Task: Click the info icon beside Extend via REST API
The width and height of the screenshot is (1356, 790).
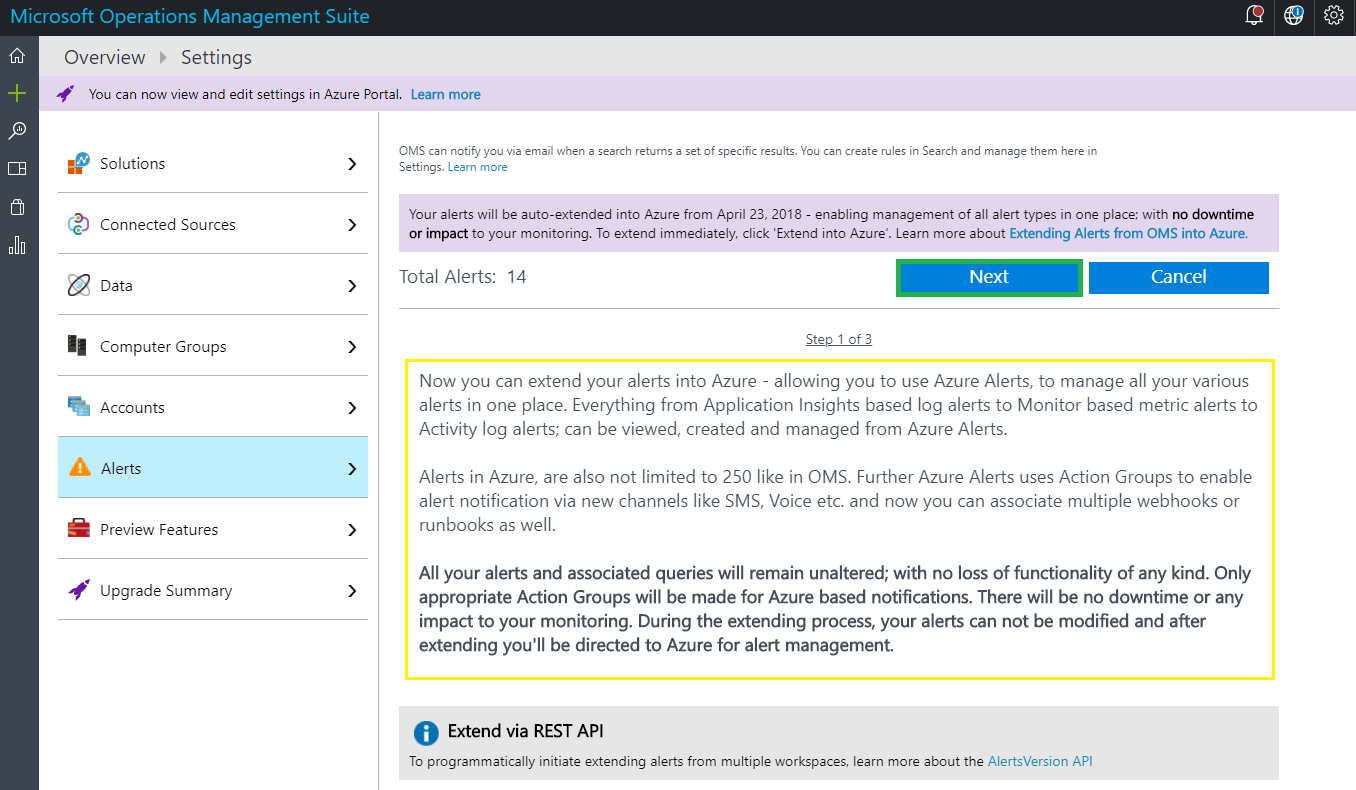Action: coord(426,732)
